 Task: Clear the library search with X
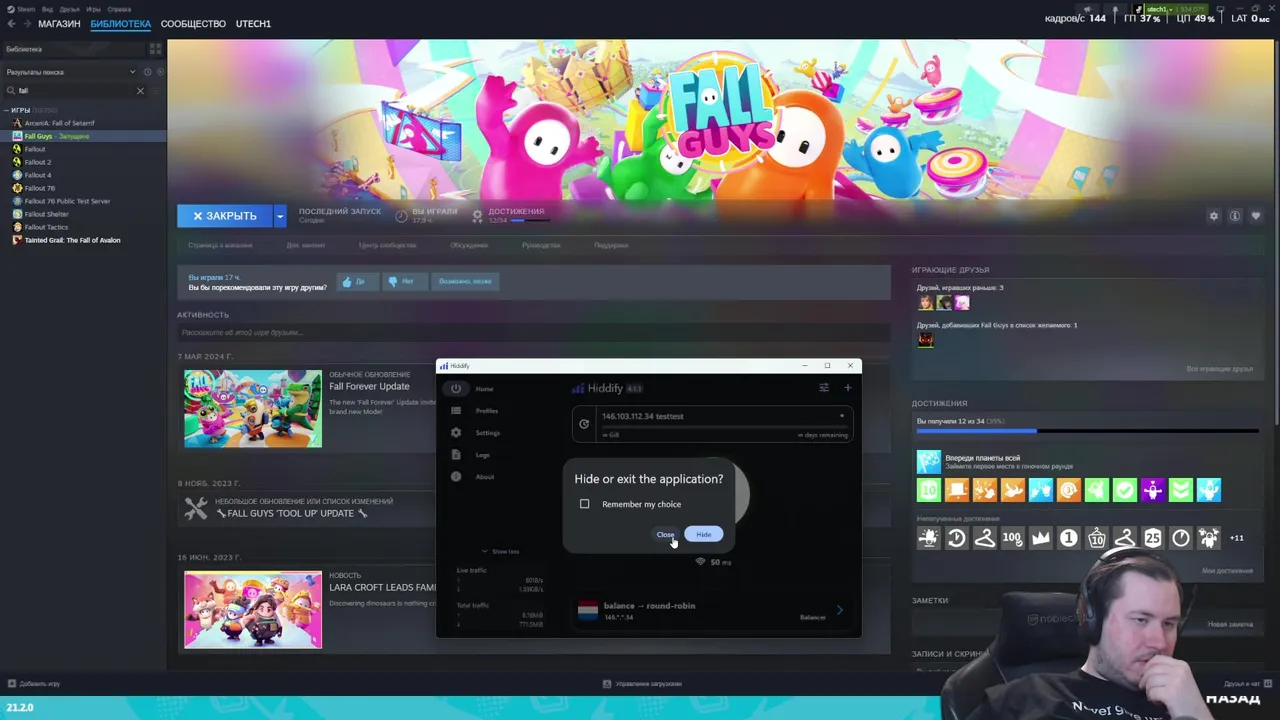click(140, 91)
